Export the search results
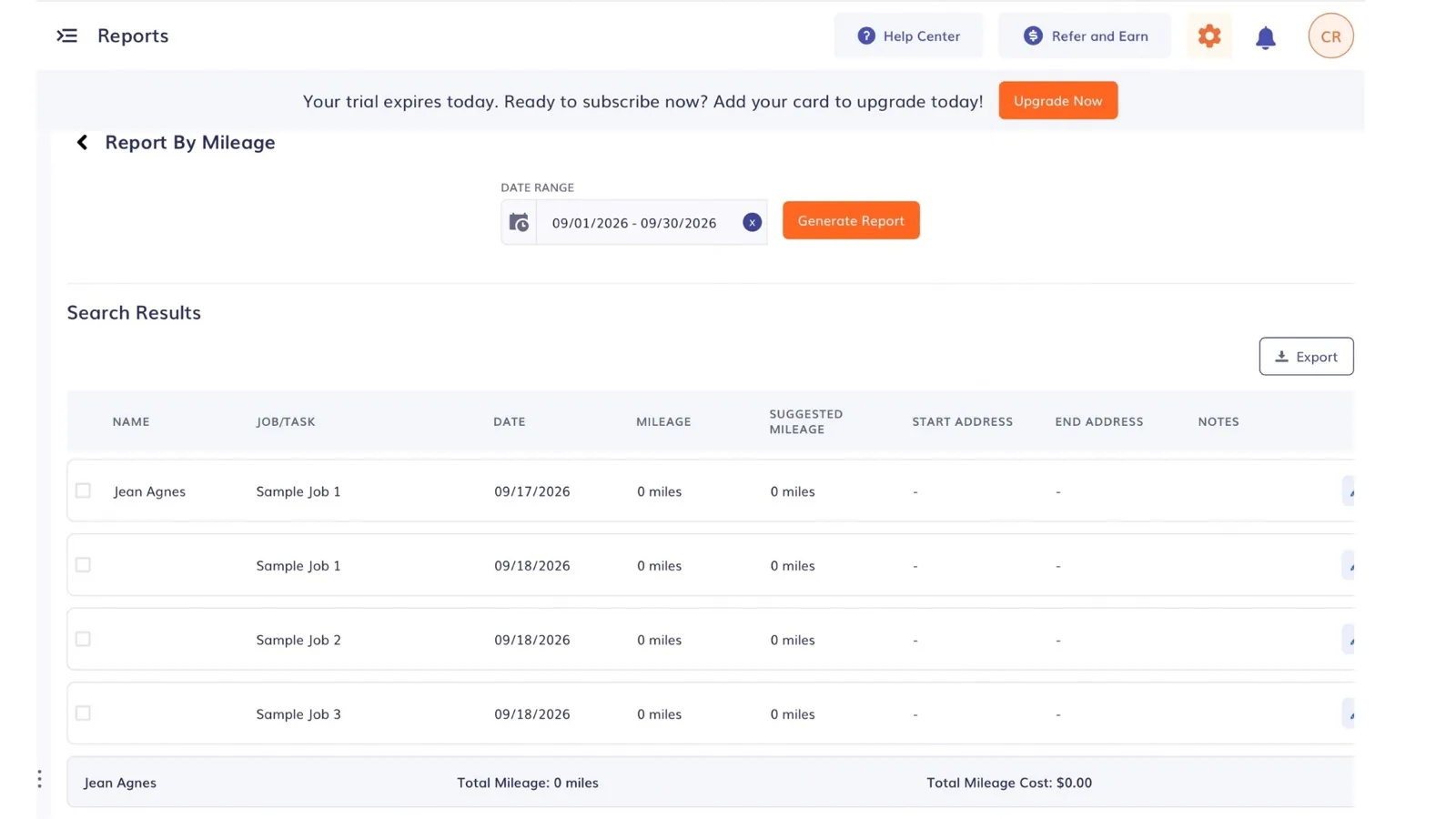Image resolution: width=1456 pixels, height=819 pixels. (x=1306, y=357)
